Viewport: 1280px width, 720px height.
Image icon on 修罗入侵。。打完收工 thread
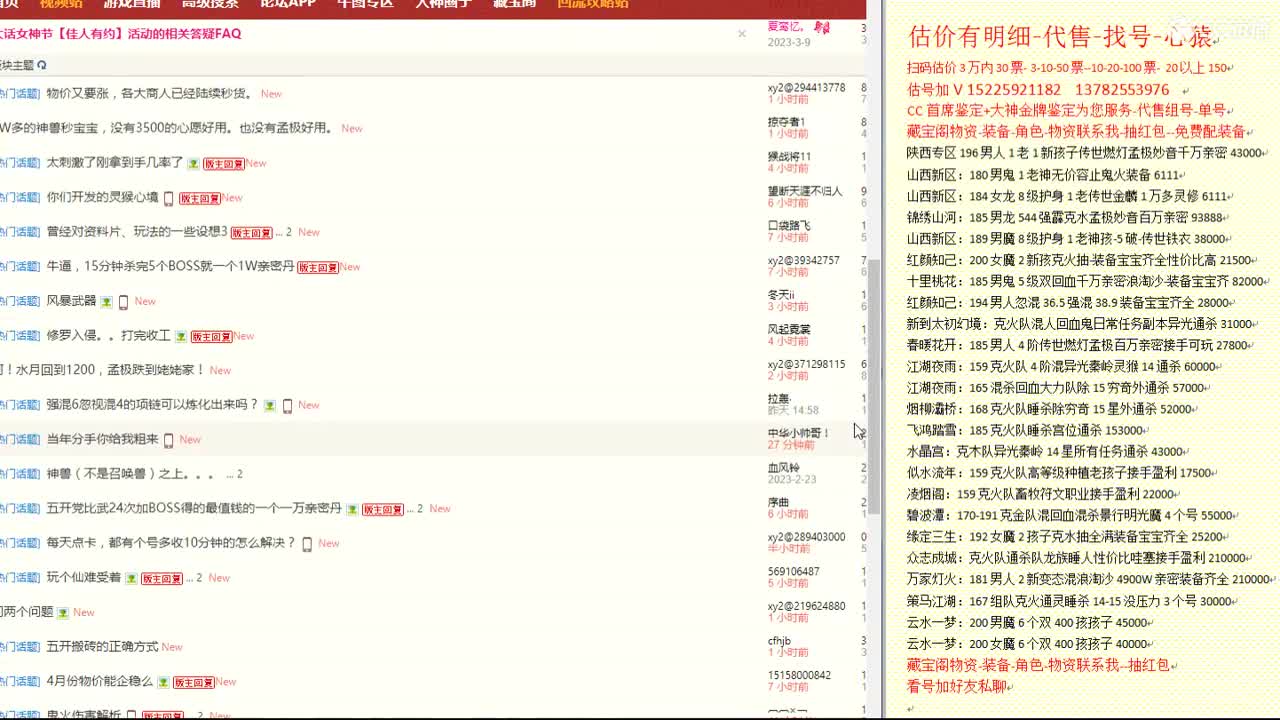pyautogui.click(x=181, y=336)
